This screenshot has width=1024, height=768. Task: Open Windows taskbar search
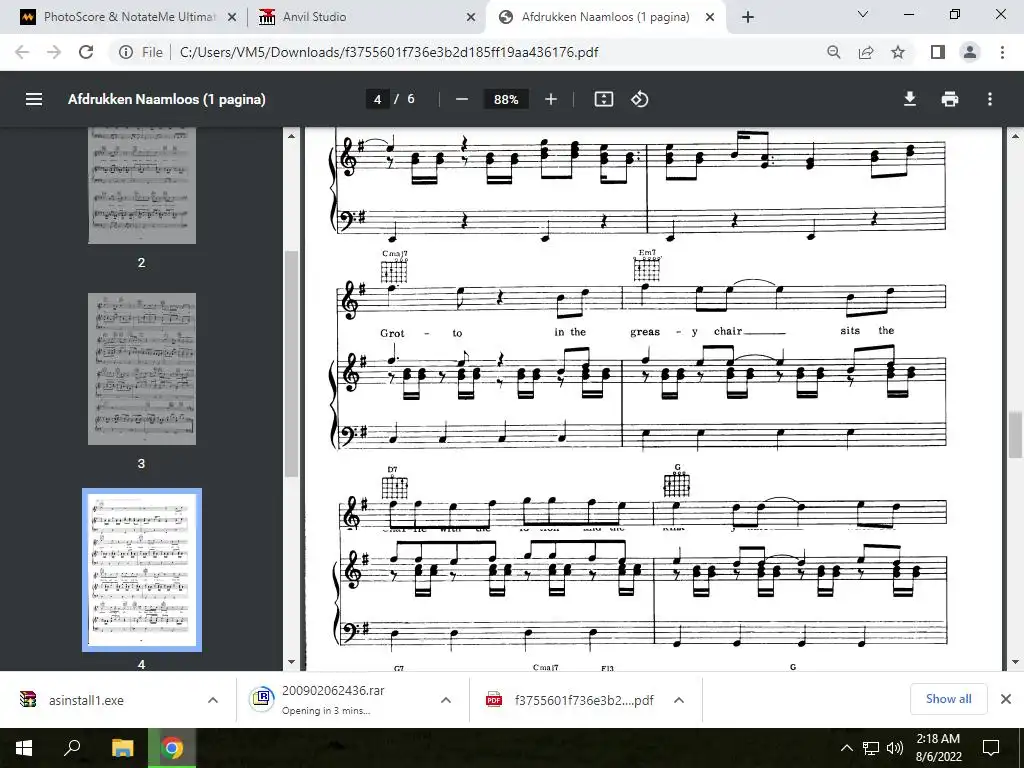click(x=72, y=748)
